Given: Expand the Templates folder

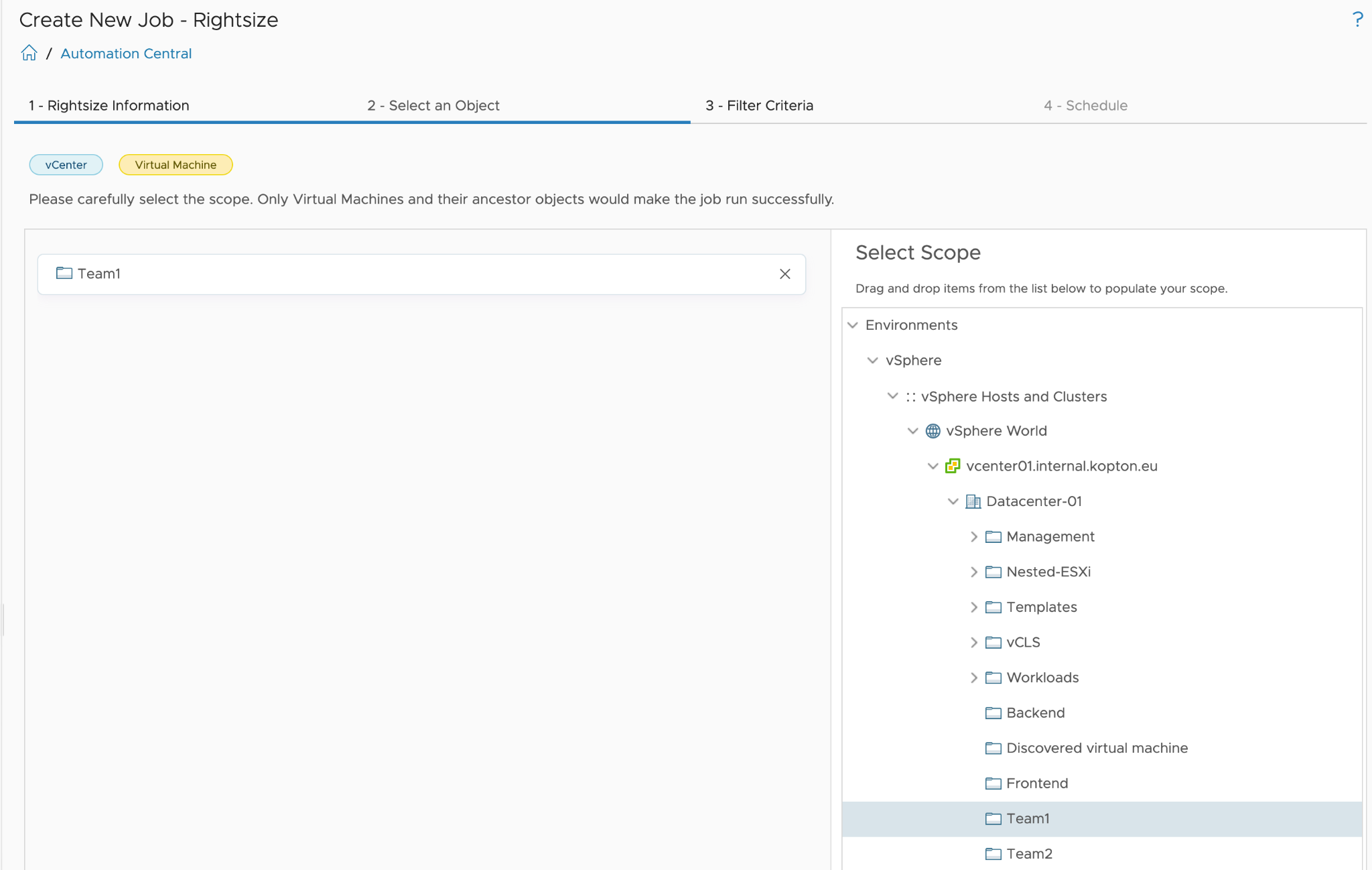Looking at the screenshot, I should 974,607.
